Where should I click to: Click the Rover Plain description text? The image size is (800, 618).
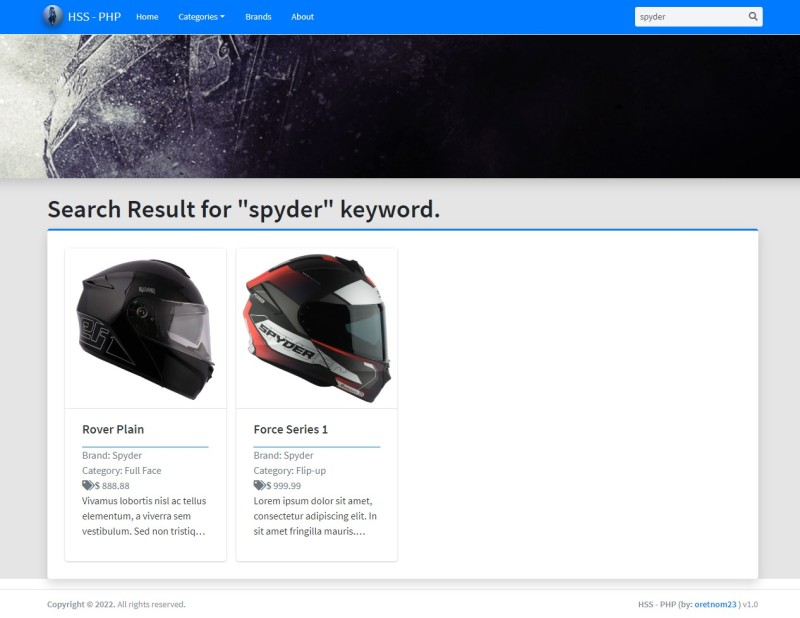(144, 516)
